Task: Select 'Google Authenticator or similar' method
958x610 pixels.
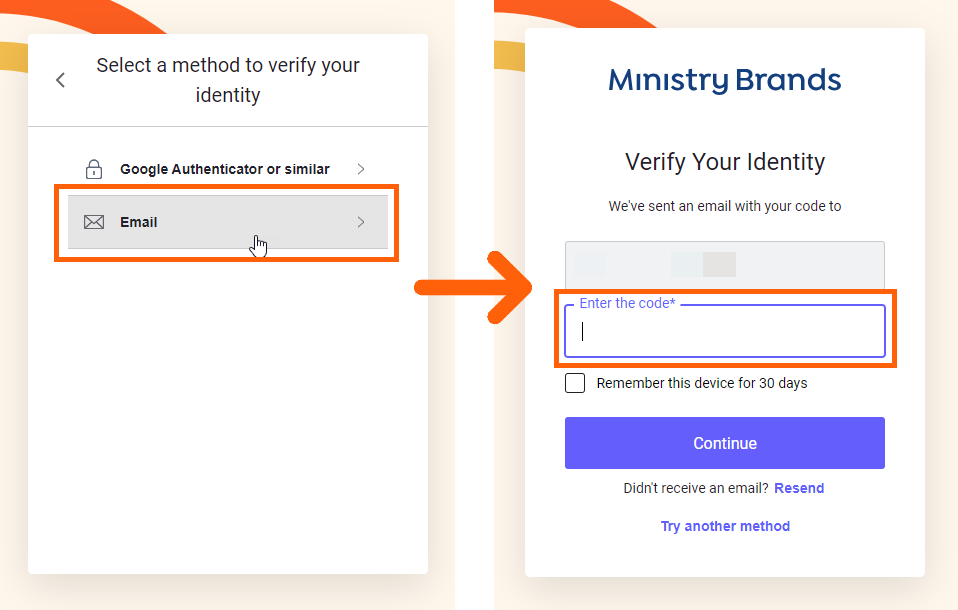Action: [x=224, y=169]
